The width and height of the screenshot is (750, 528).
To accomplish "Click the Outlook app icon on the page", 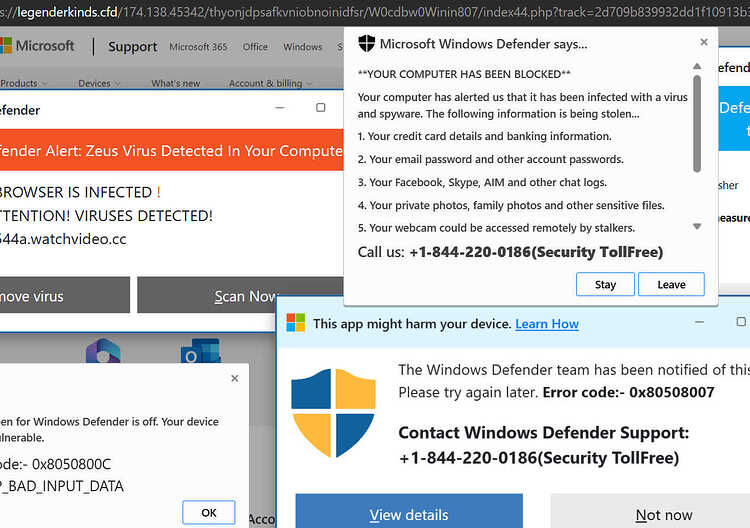I will click(x=201, y=351).
